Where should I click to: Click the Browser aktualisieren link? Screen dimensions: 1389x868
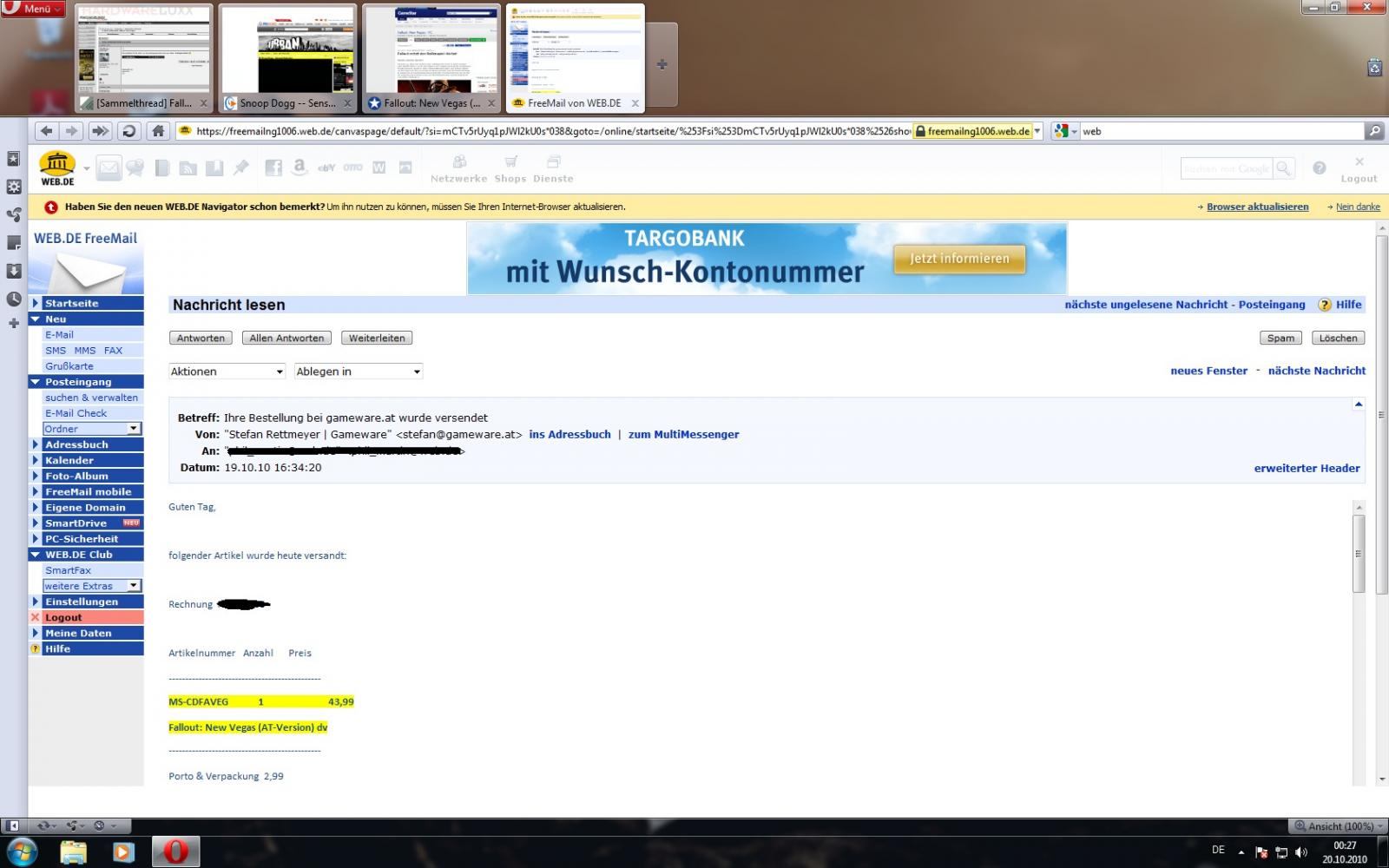pyautogui.click(x=1257, y=207)
